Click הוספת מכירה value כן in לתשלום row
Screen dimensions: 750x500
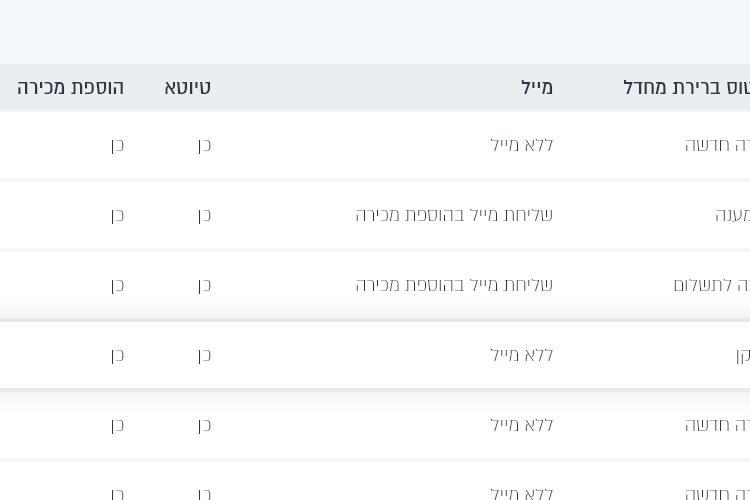[117, 285]
